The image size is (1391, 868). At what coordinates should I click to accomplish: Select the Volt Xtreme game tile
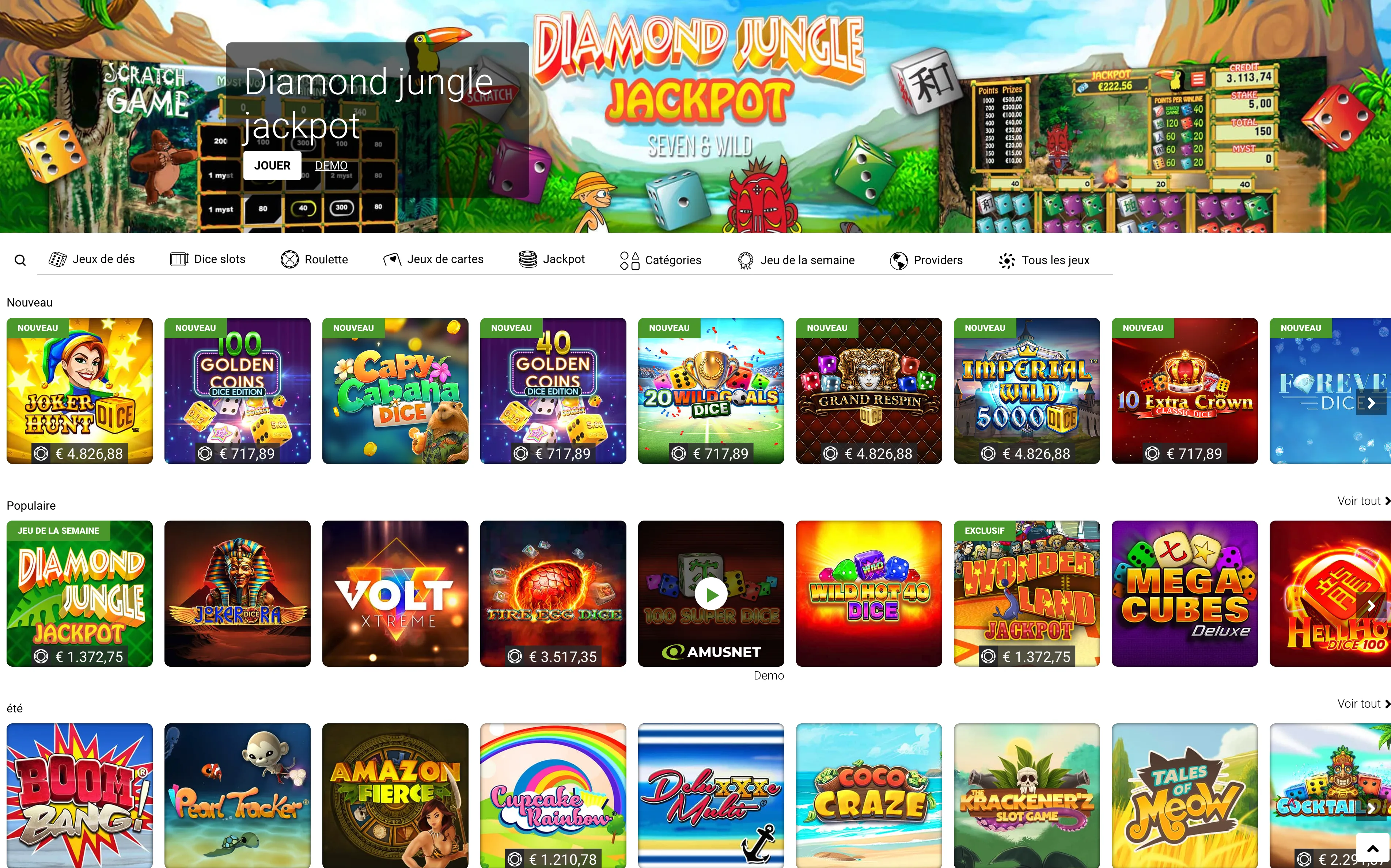pos(395,594)
